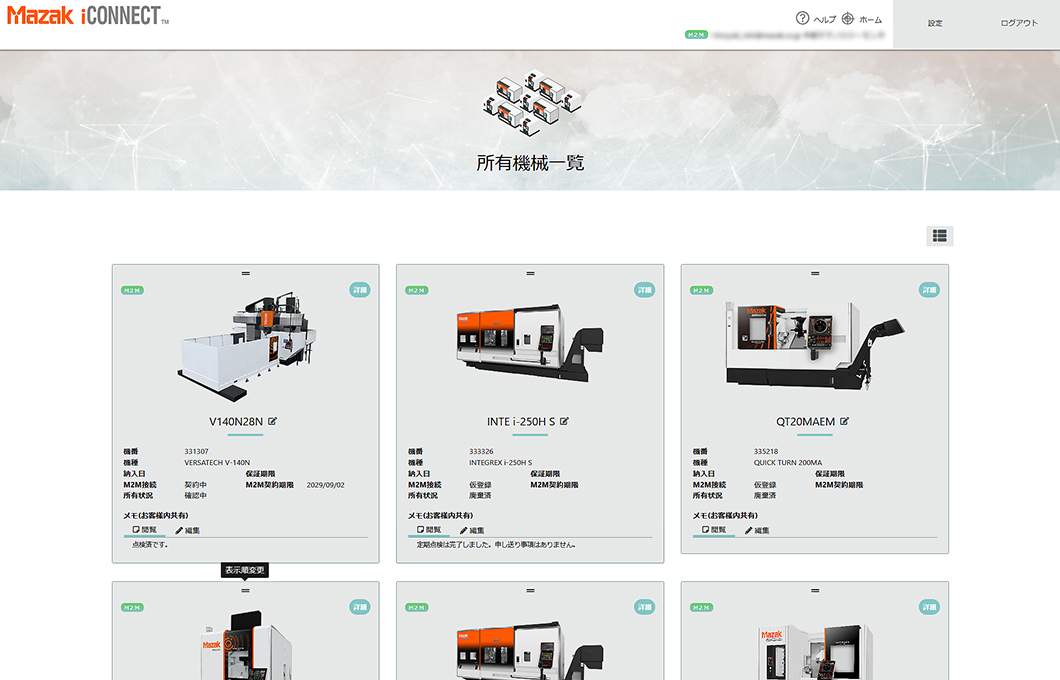Click the reorder handle under 表示順変更 tooltip
This screenshot has height=680, width=1060.
(245, 591)
